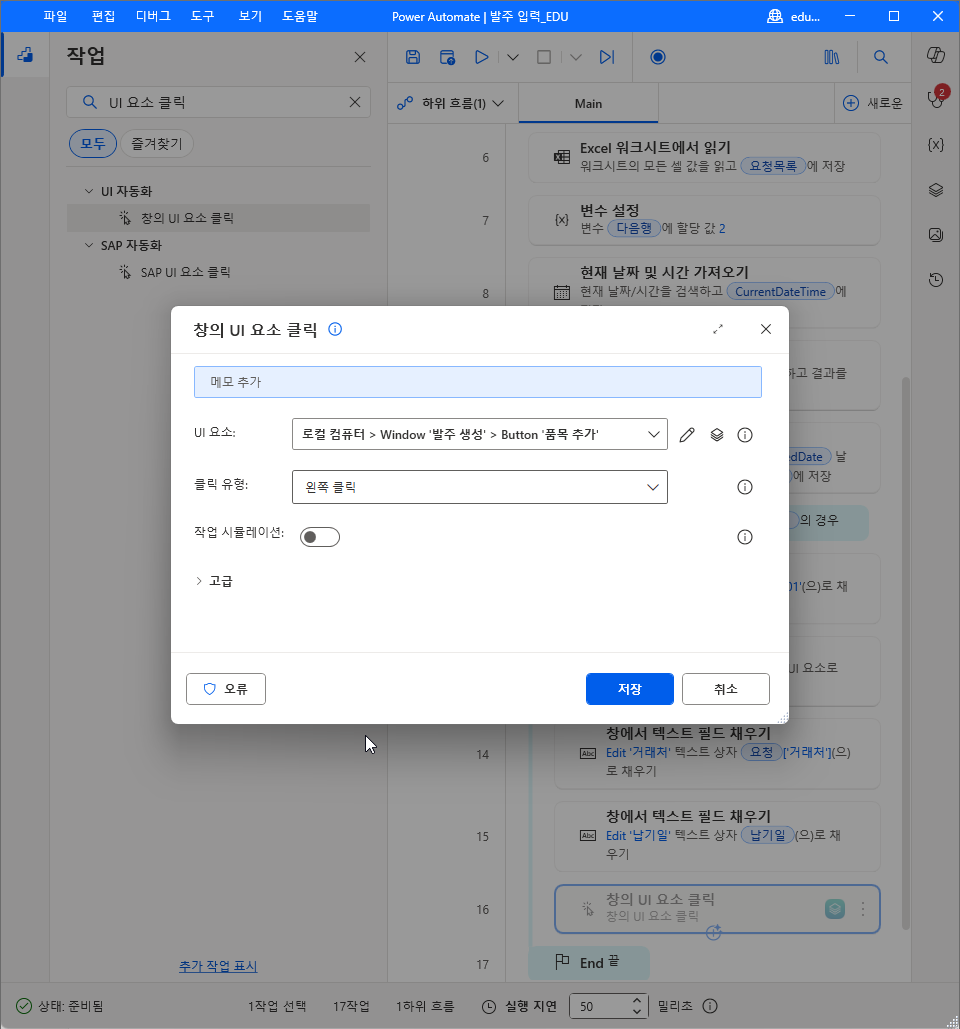Open the dropdown arrow beside Stop
960x1029 pixels.
pyautogui.click(x=575, y=57)
